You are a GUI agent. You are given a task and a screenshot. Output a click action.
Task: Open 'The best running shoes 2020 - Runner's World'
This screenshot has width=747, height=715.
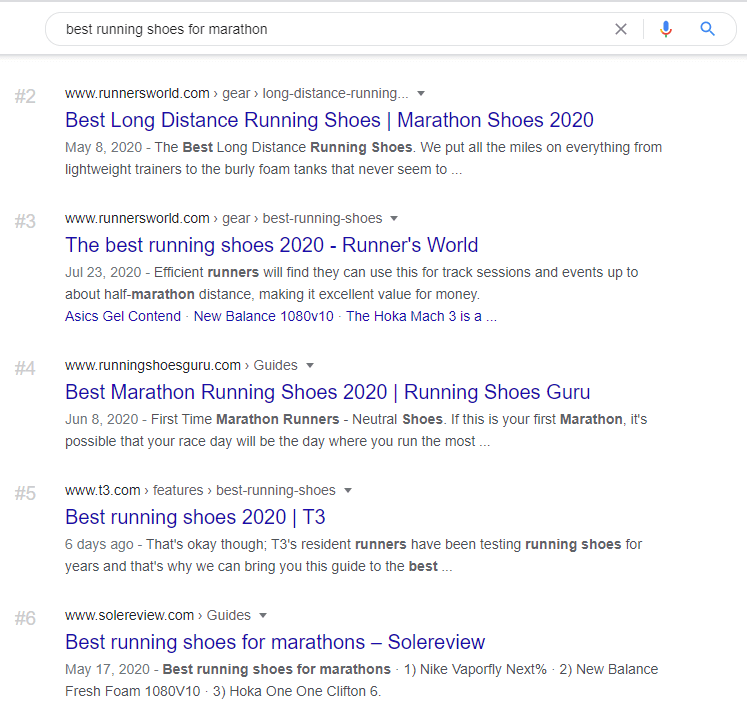tap(272, 245)
